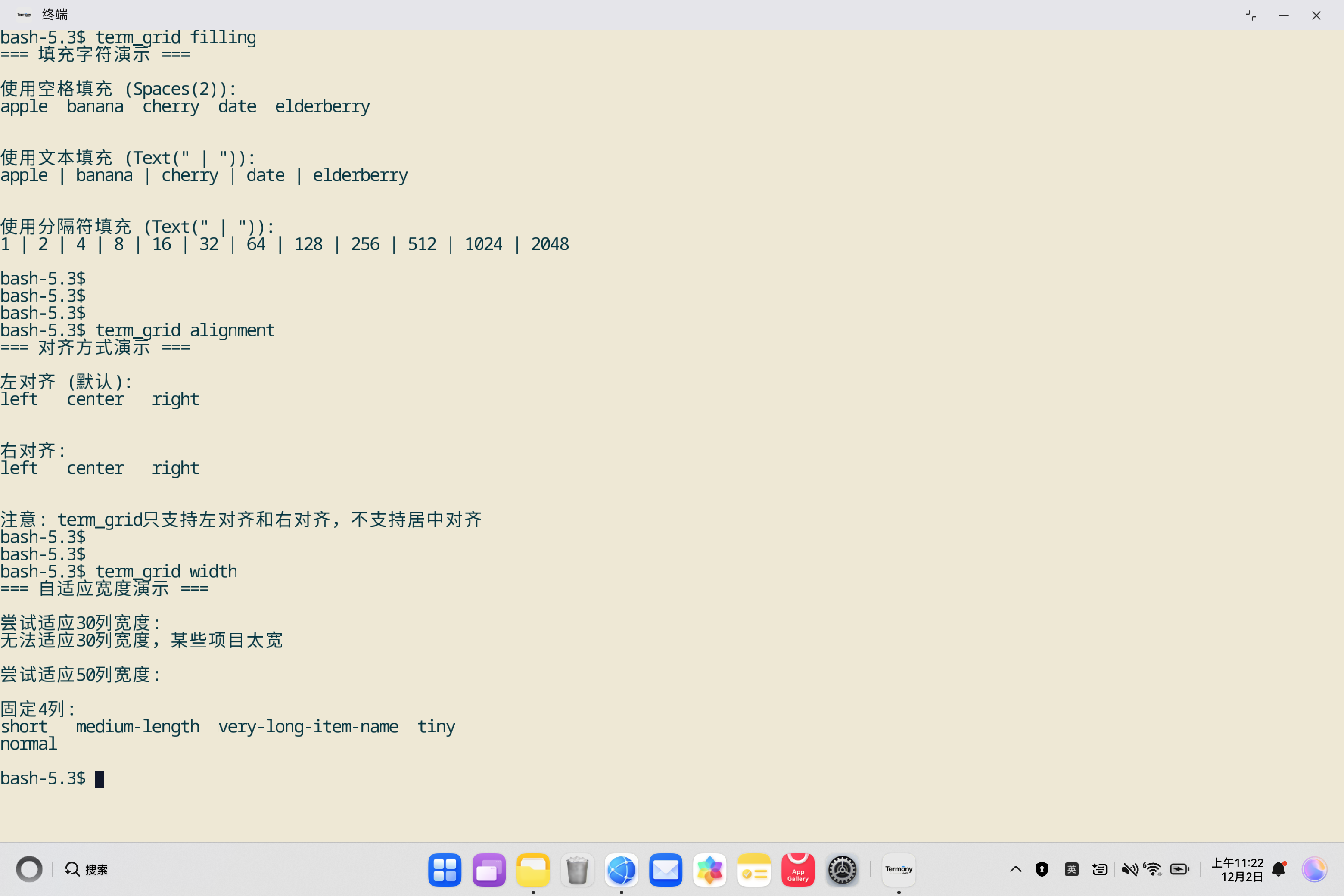Launch the yellow Files folder app
This screenshot has height=896, width=1344.
[532, 870]
